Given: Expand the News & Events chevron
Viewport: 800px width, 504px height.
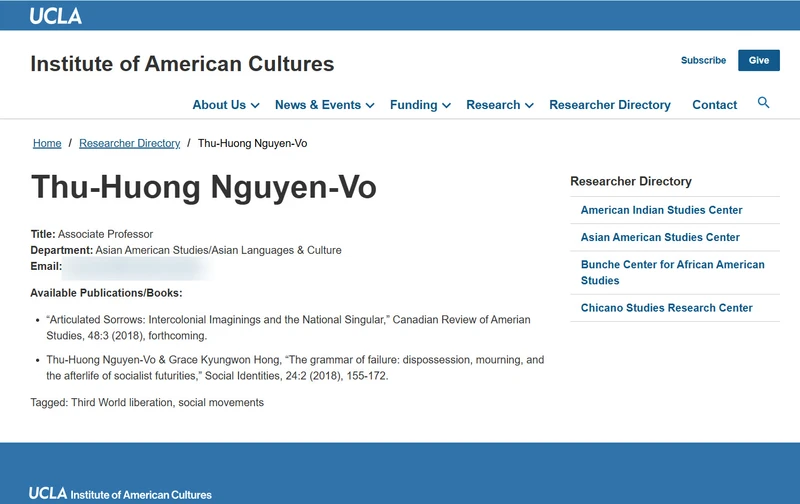Looking at the screenshot, I should (x=370, y=106).
